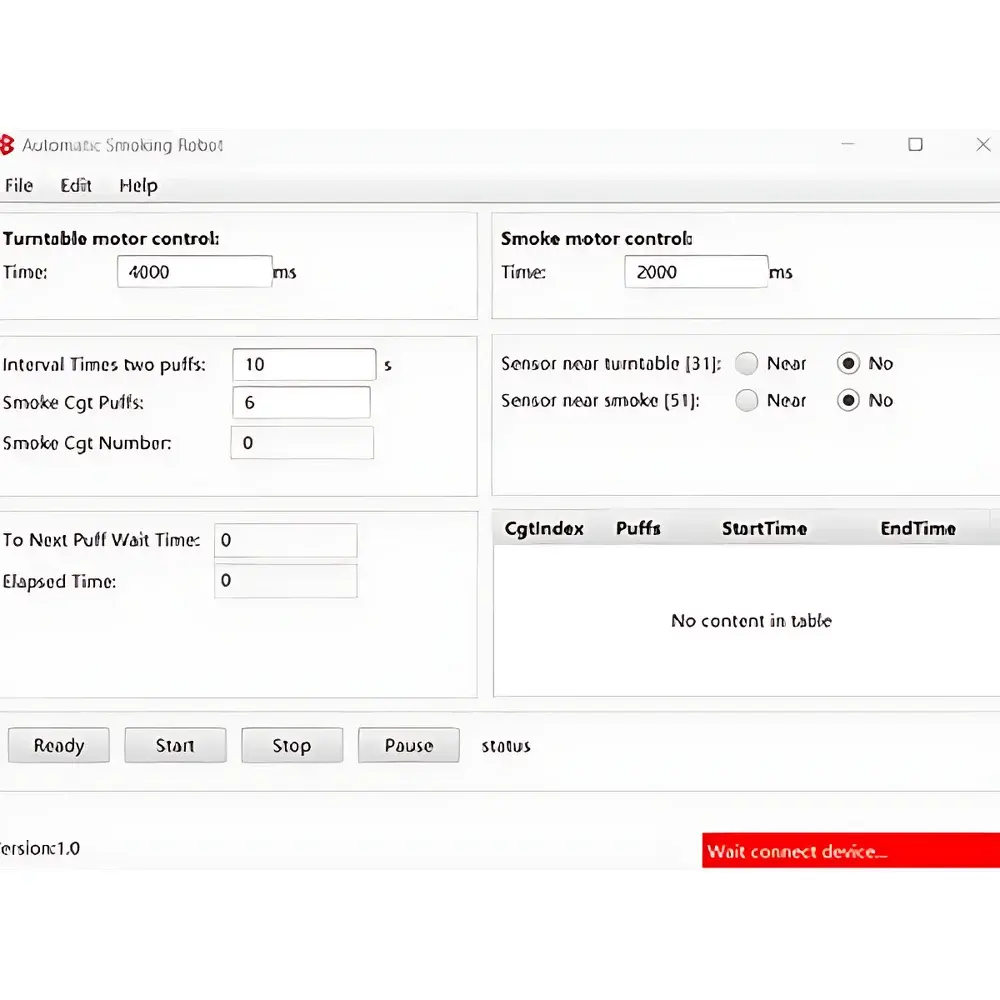Maximize the application window
Image resolution: width=1000 pixels, height=1000 pixels.
(915, 145)
